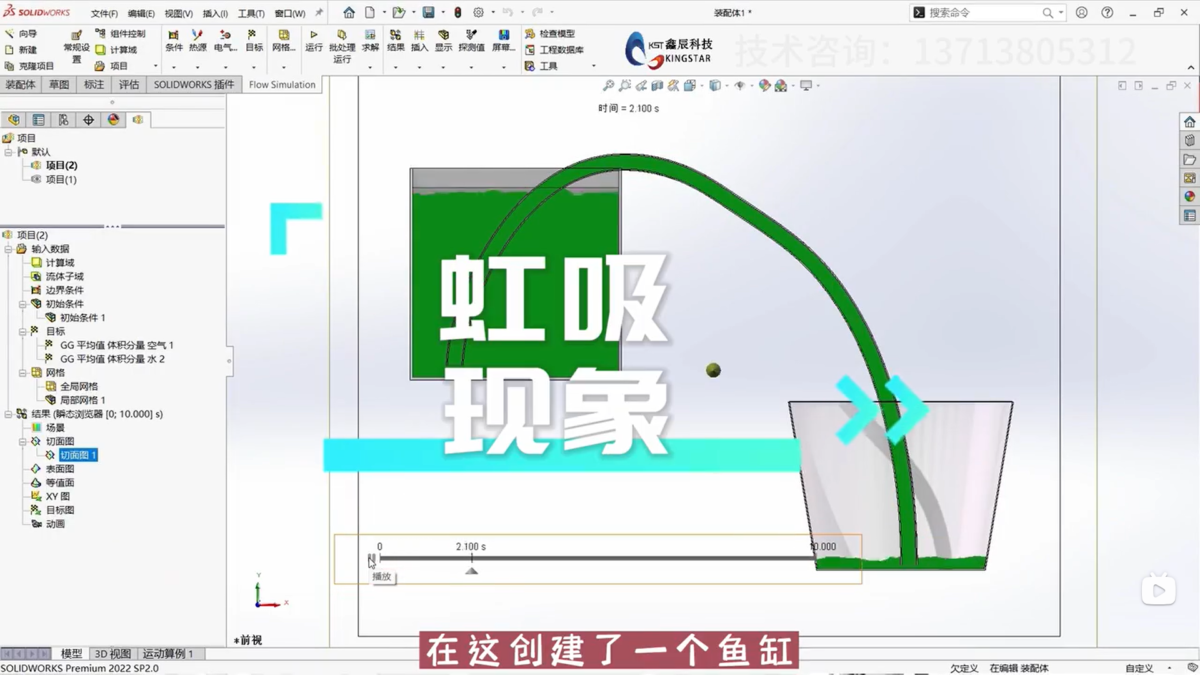This screenshot has height=675, width=1200.
Task: Select the Flow Simulation ribbon tab
Action: pos(282,85)
